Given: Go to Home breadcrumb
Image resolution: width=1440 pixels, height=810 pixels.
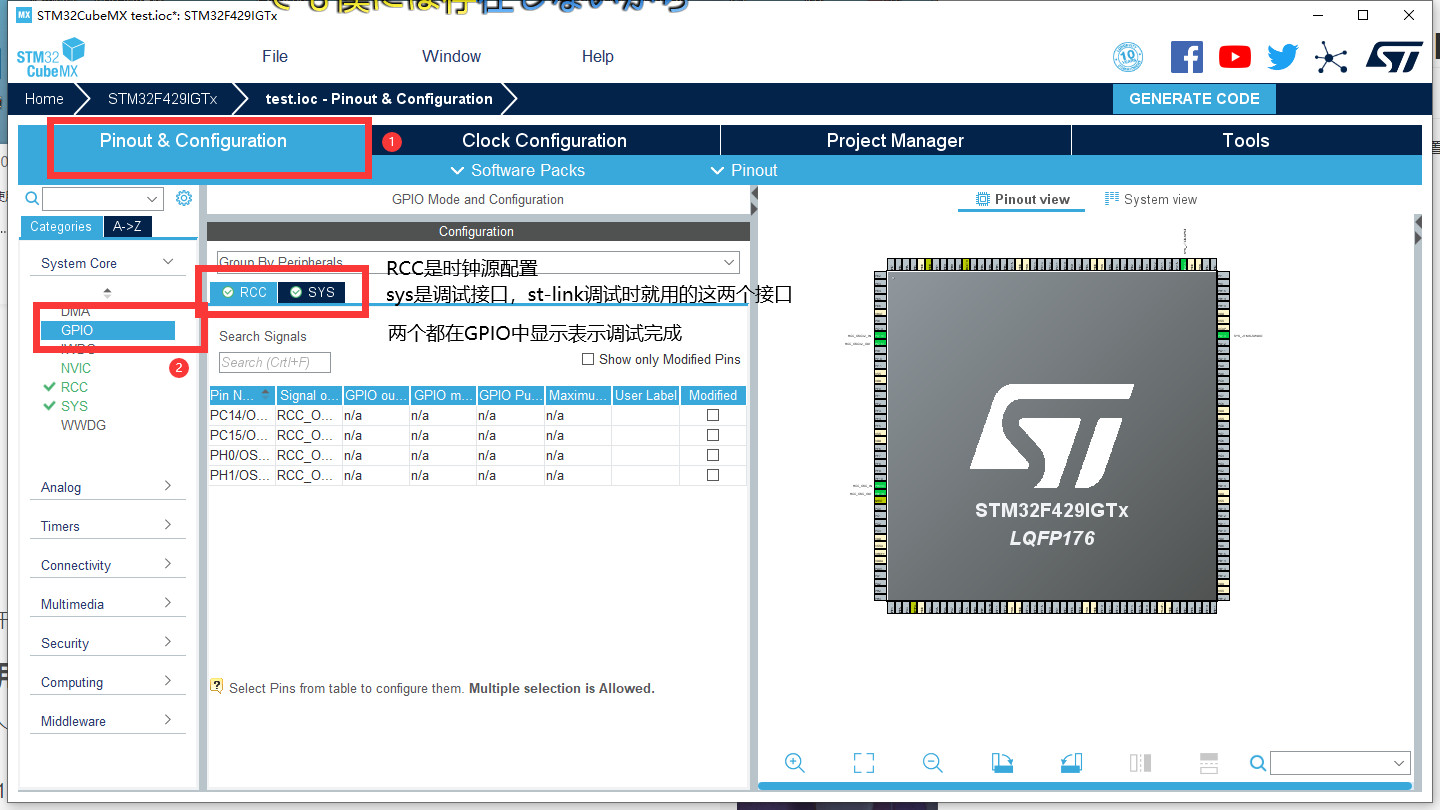Looking at the screenshot, I should click(x=44, y=98).
